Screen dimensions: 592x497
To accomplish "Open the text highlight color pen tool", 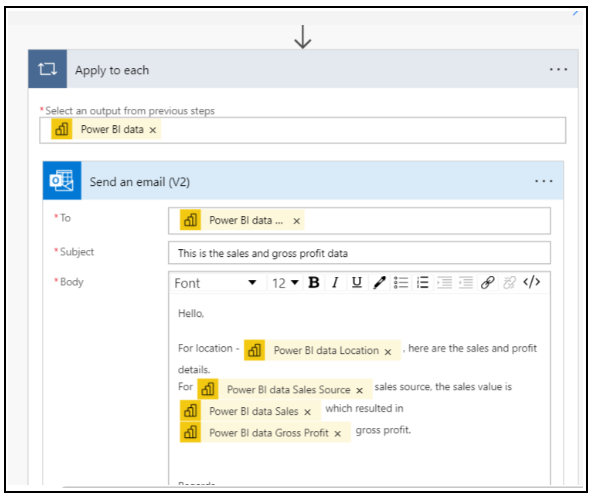I will tap(379, 282).
